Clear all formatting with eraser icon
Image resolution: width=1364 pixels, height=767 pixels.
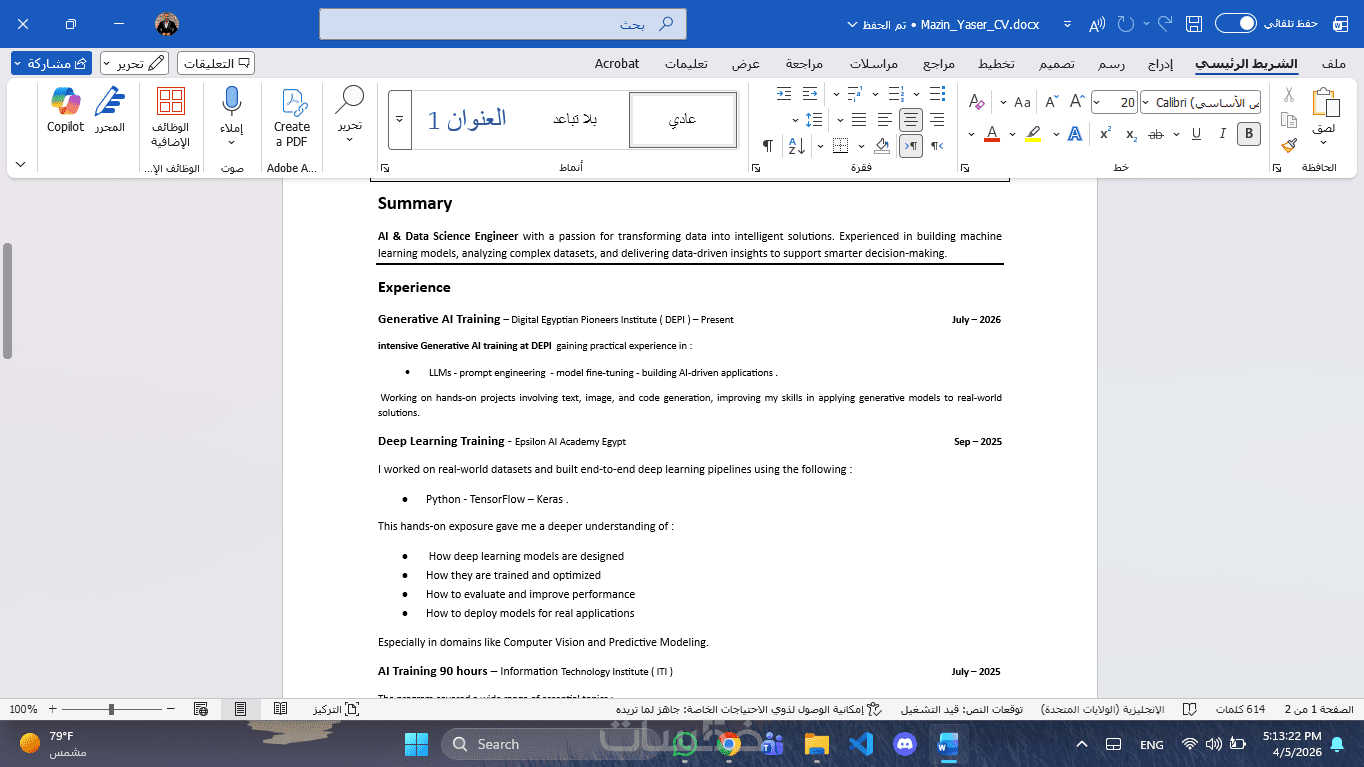tap(977, 102)
